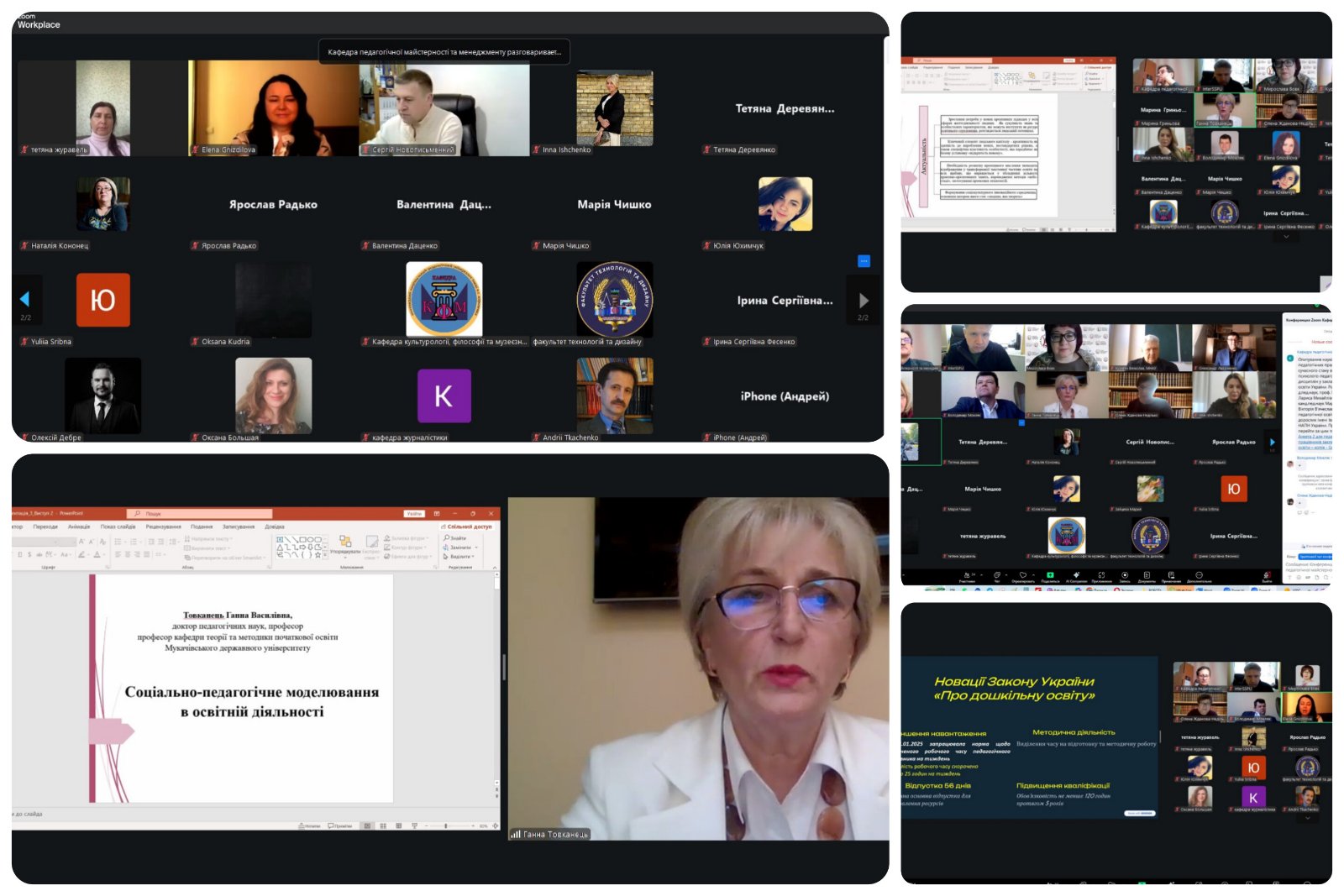Go to next page of Zoom gallery
The height and width of the screenshot is (896, 1344).
coord(864,300)
